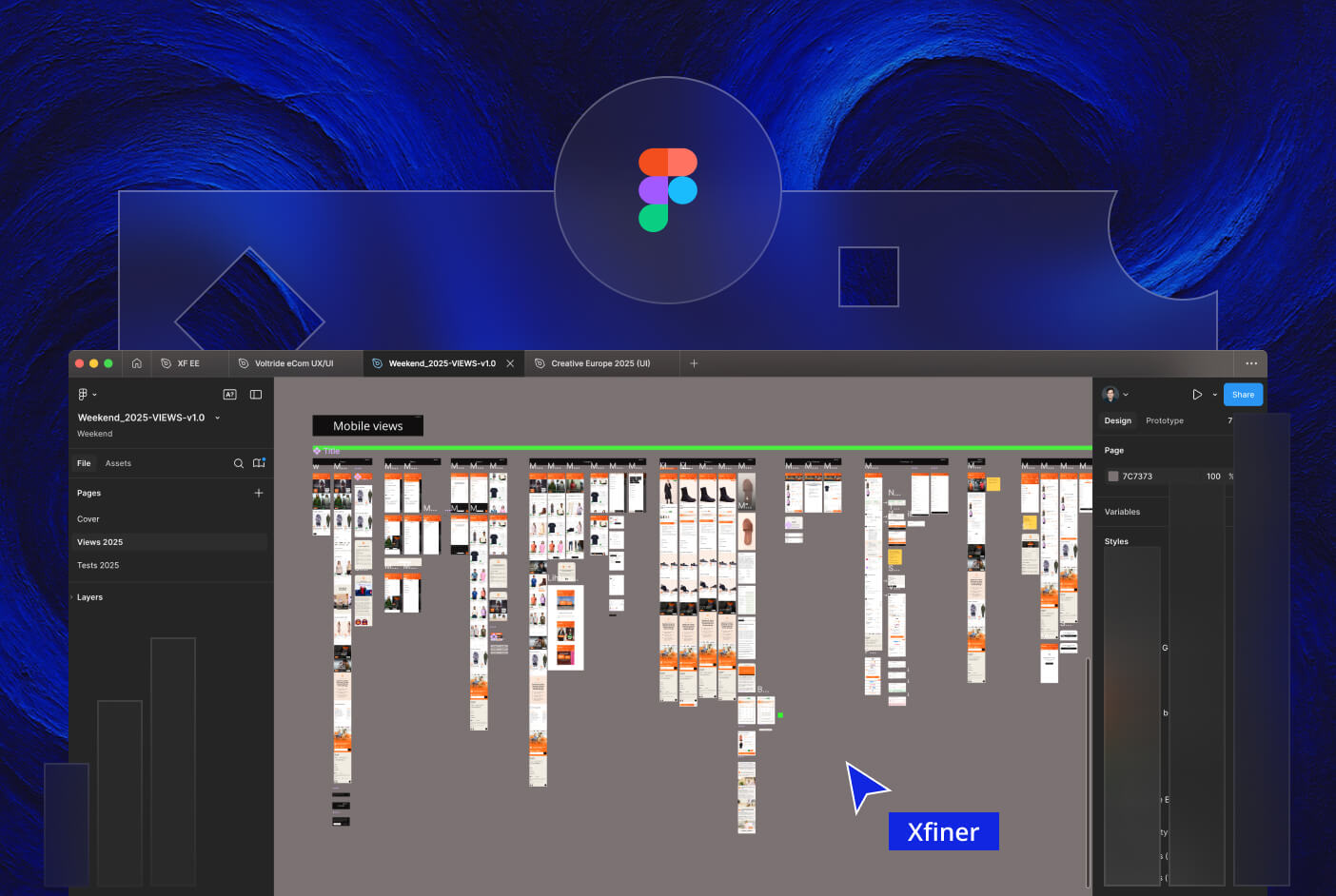Screen dimensions: 1336x896
Task: Toggle the sidebar collapse panel icon
Action: pyautogui.click(x=256, y=394)
